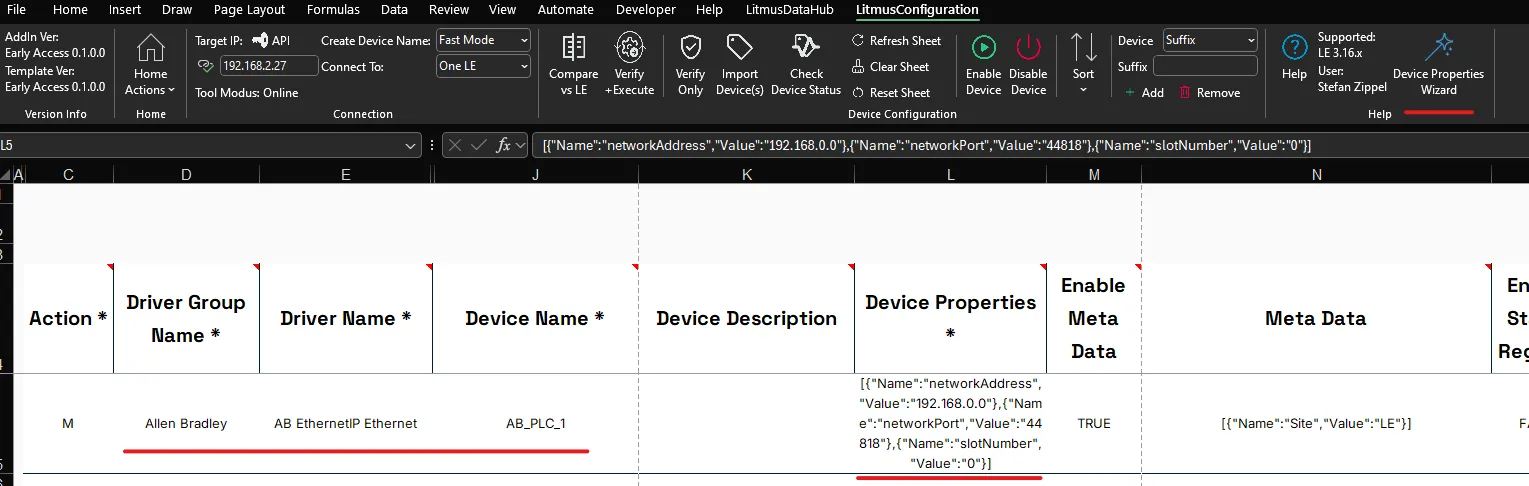Click Reset Sheet
The width and height of the screenshot is (1529, 486).
click(x=890, y=93)
